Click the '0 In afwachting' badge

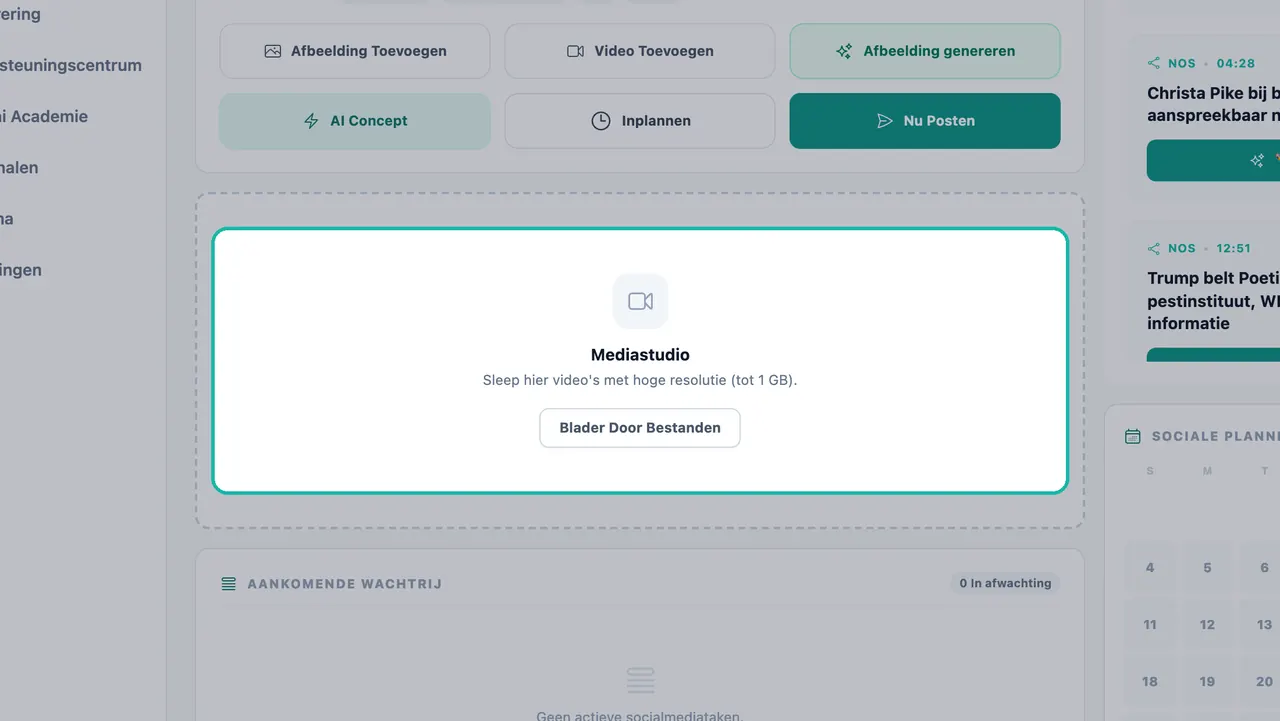pyautogui.click(x=1005, y=583)
